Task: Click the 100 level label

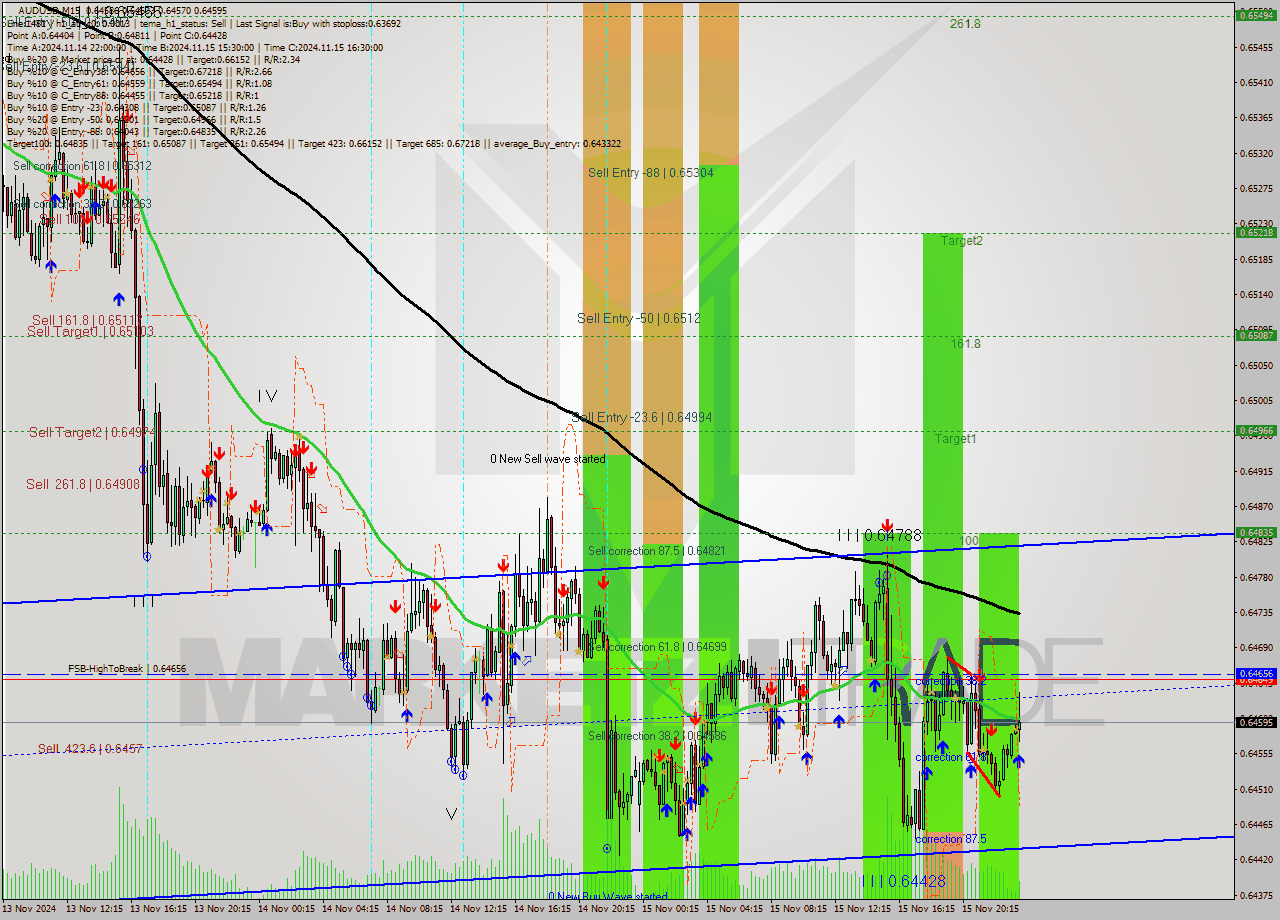Action: pos(969,540)
